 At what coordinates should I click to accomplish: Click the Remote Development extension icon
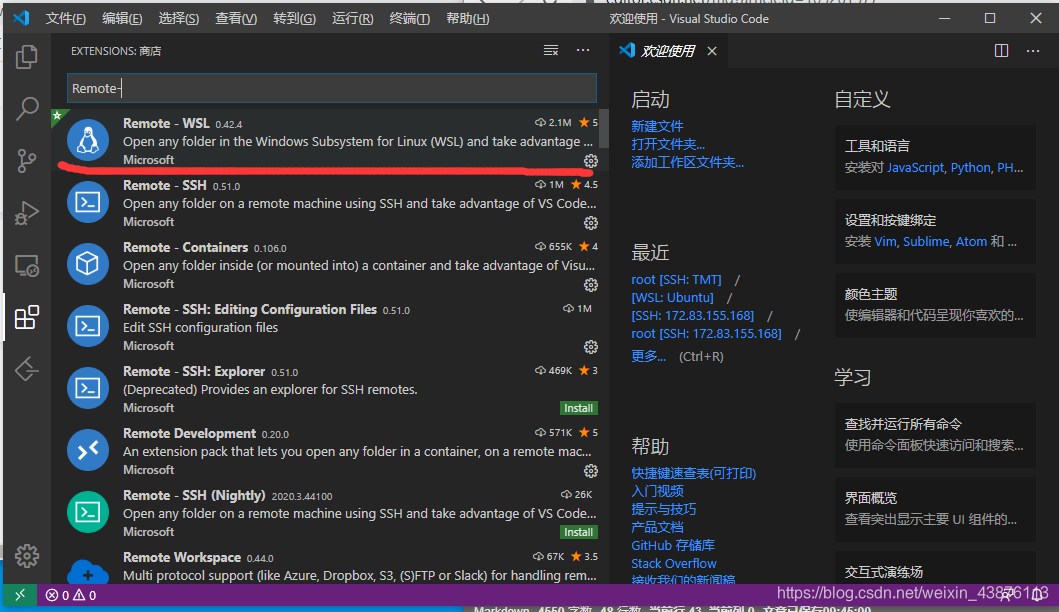pyautogui.click(x=88, y=450)
